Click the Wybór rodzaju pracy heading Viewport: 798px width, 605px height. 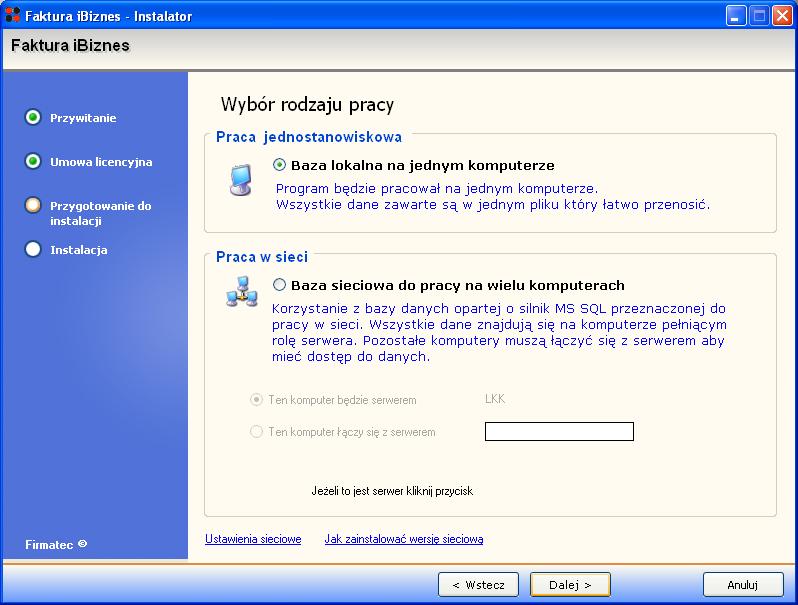point(307,105)
